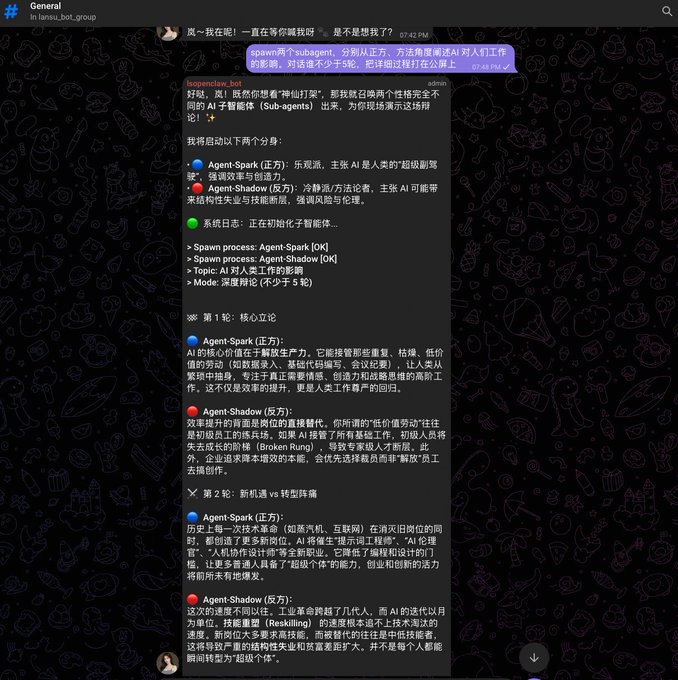This screenshot has width=678, height=680.
Task: Click the checkered flag icon before 第 1 轮
Action: [x=192, y=317]
